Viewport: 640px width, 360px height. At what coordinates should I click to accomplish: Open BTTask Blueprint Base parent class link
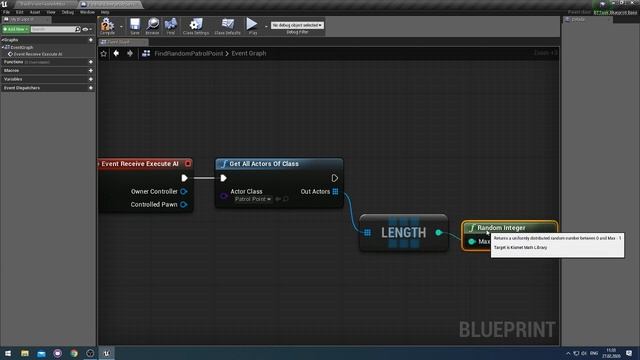point(615,12)
